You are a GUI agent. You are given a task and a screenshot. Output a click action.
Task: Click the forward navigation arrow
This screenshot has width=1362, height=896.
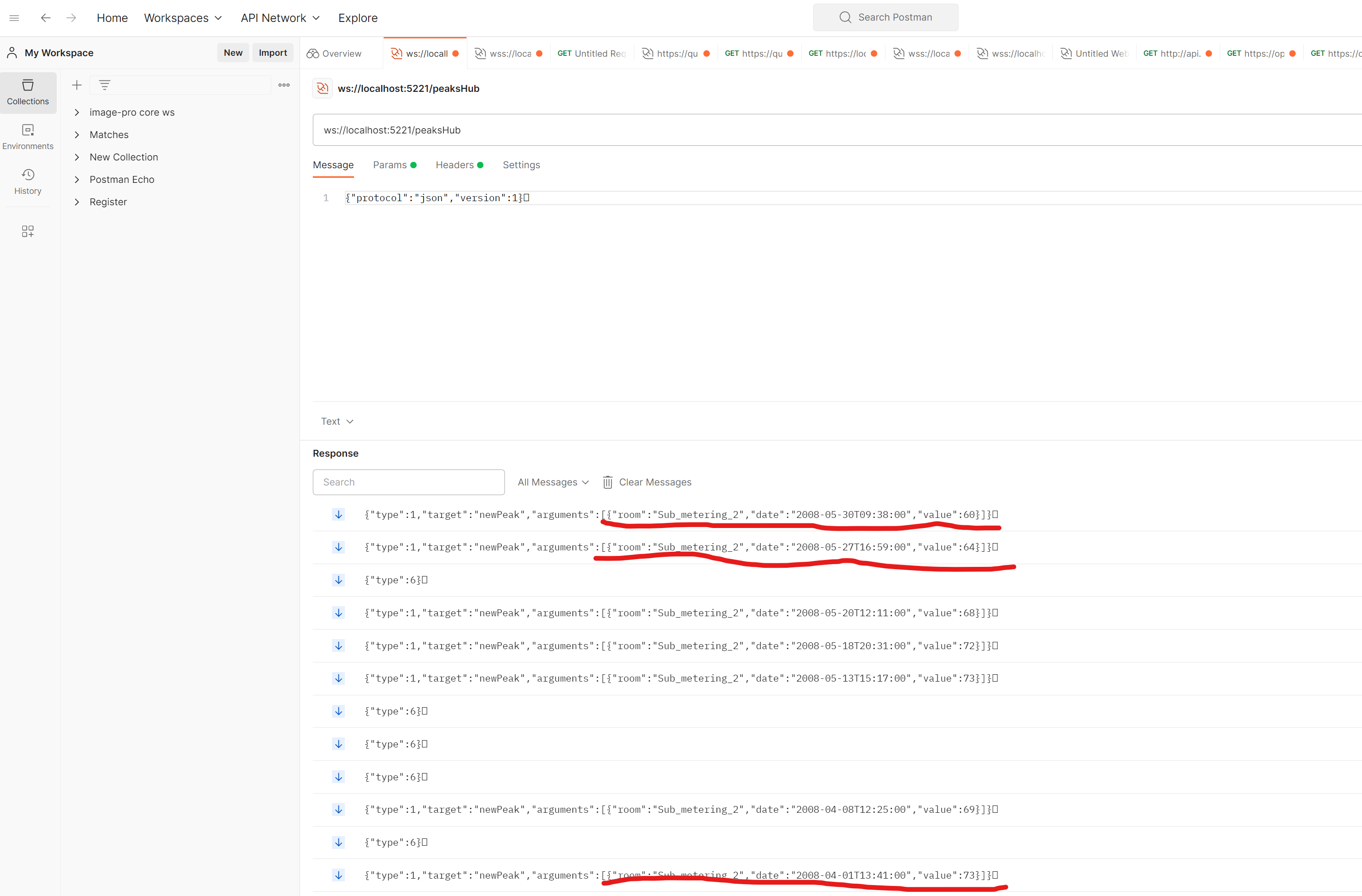coord(71,18)
